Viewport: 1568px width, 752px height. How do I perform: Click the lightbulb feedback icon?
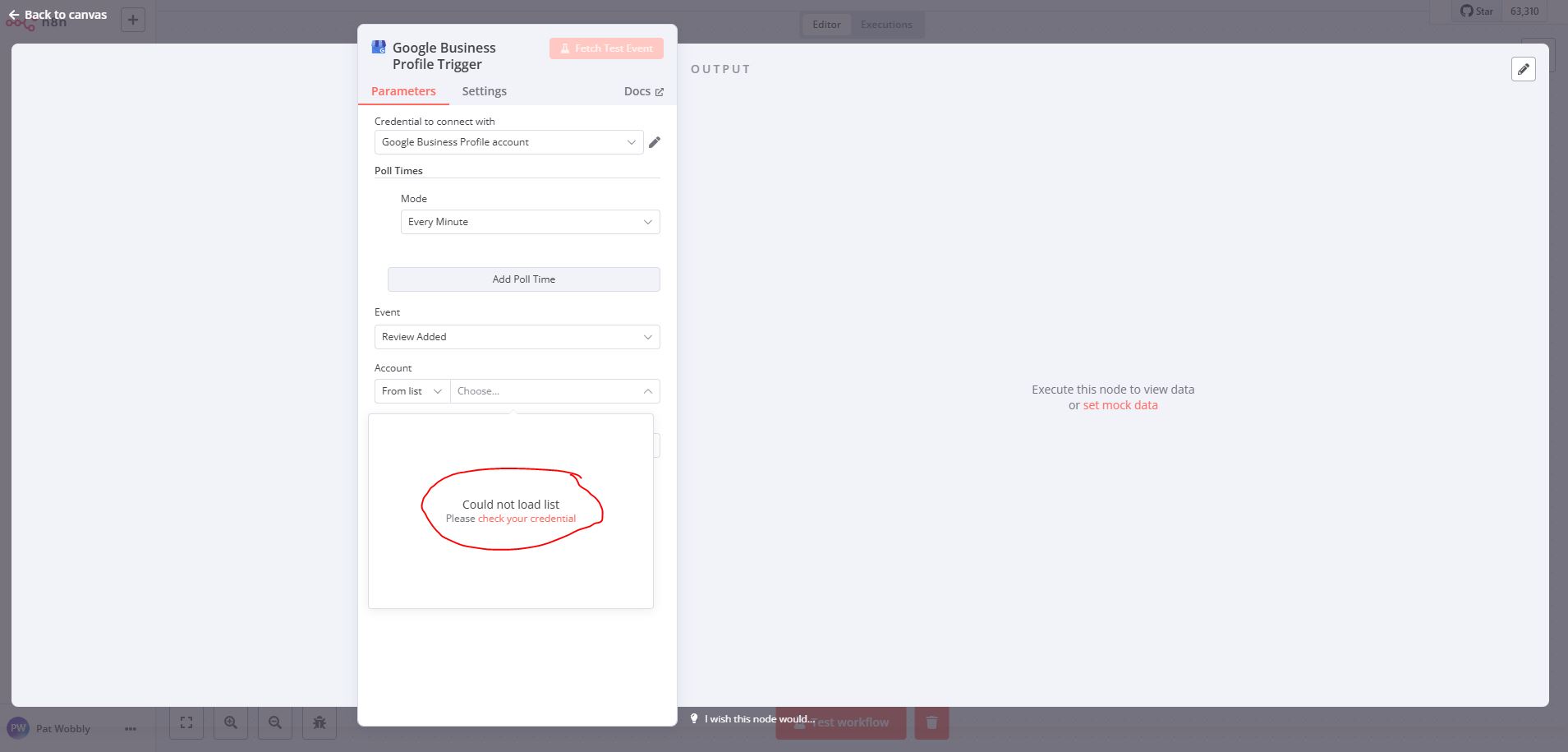coord(694,718)
